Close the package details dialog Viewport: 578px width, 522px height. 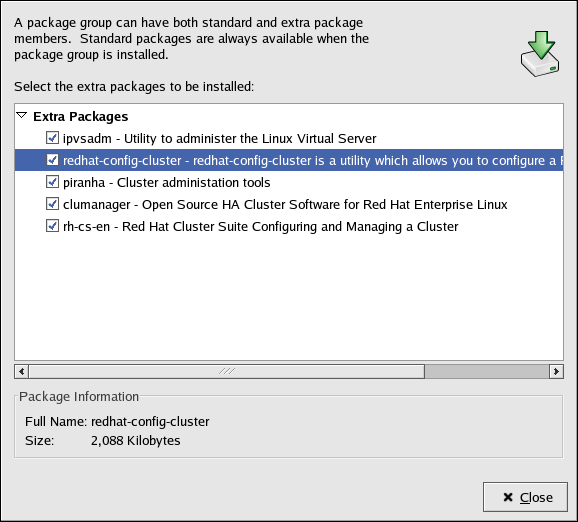(525, 497)
